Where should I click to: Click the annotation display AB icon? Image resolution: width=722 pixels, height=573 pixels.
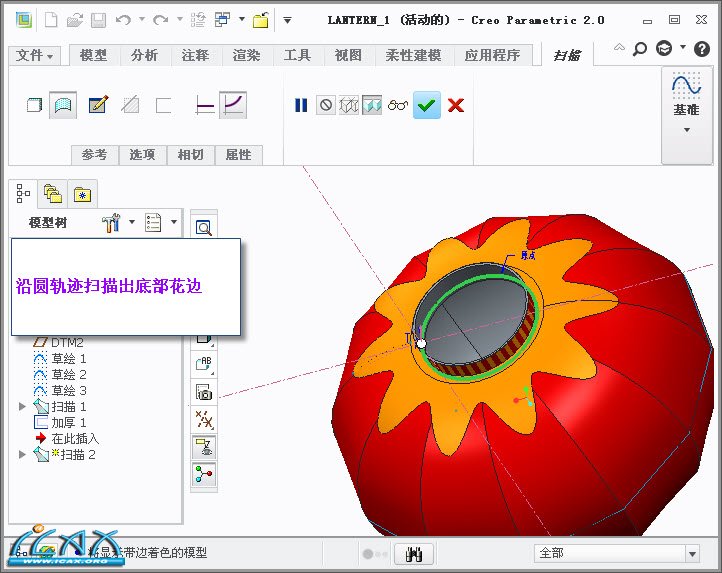(x=204, y=364)
